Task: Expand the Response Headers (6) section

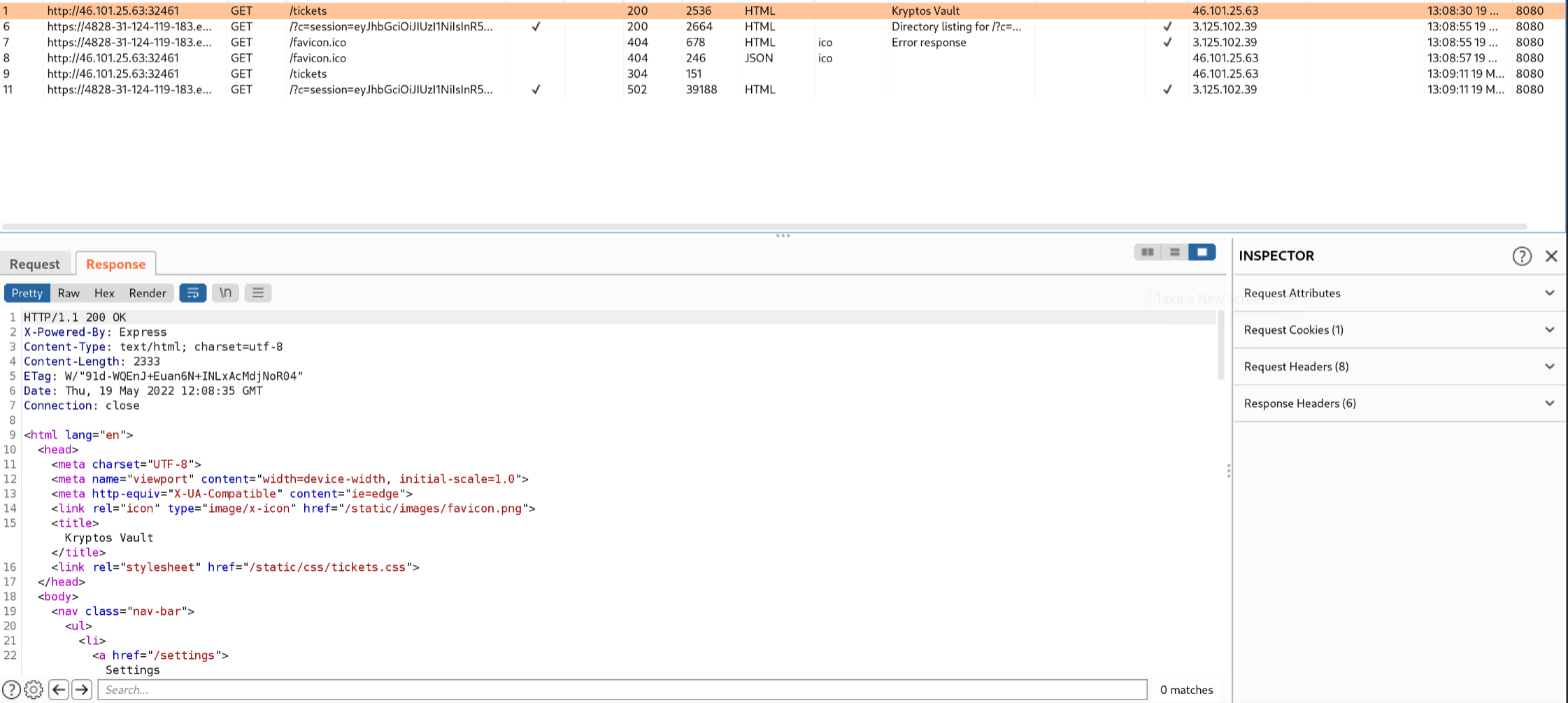Action: pos(1399,404)
